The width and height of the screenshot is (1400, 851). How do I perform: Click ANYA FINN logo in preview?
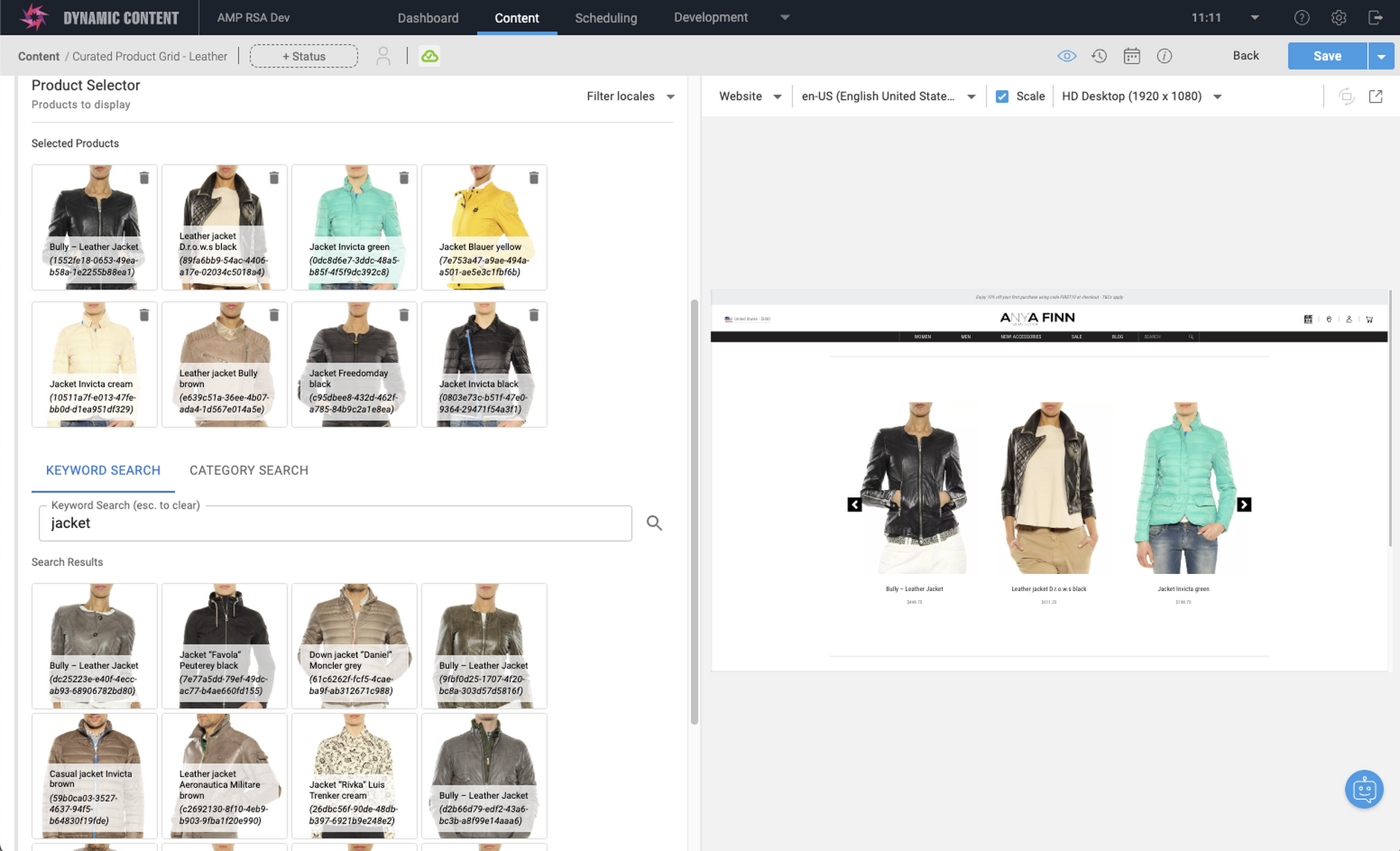1037,318
